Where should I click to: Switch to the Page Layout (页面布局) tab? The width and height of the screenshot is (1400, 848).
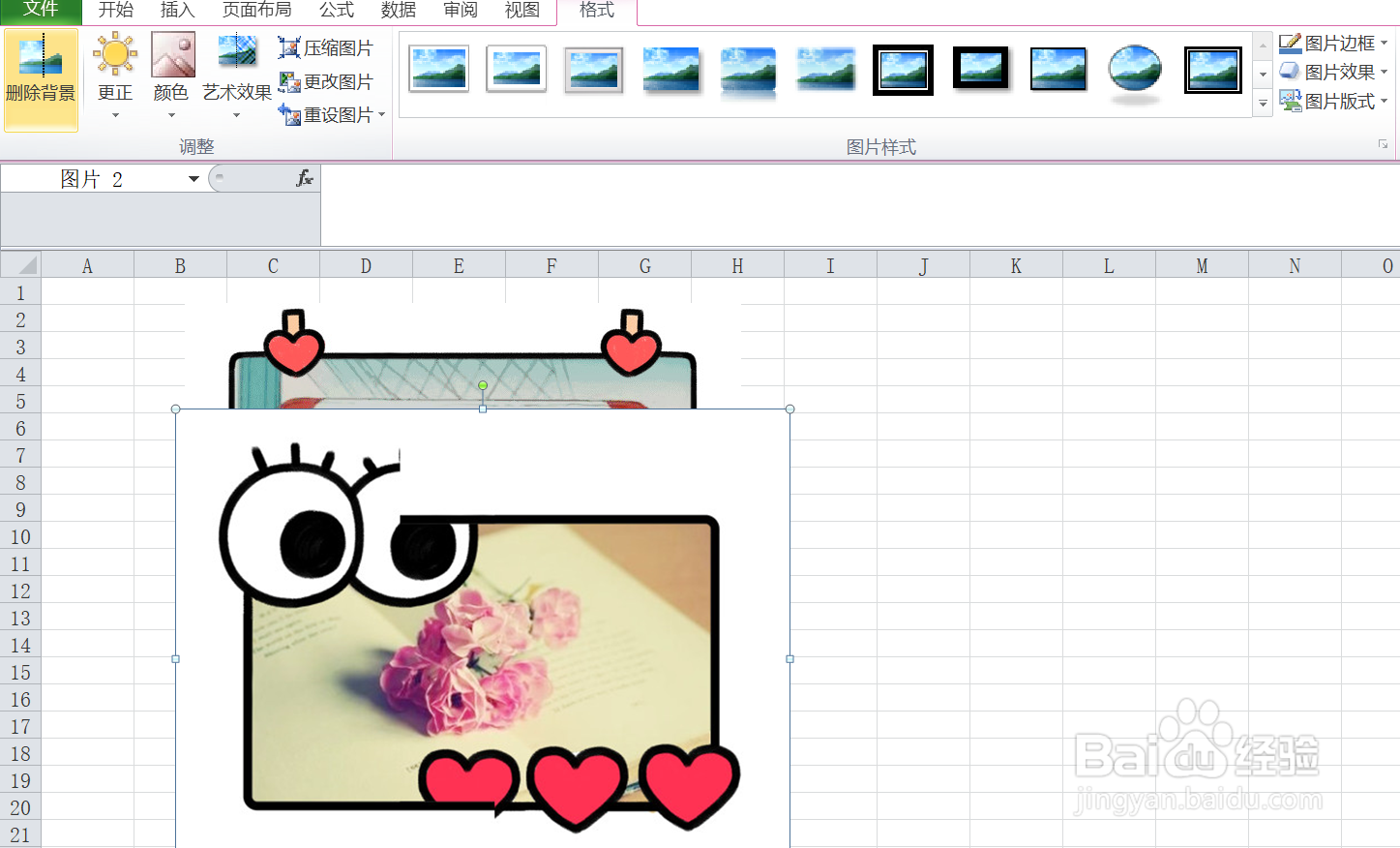pos(256,11)
